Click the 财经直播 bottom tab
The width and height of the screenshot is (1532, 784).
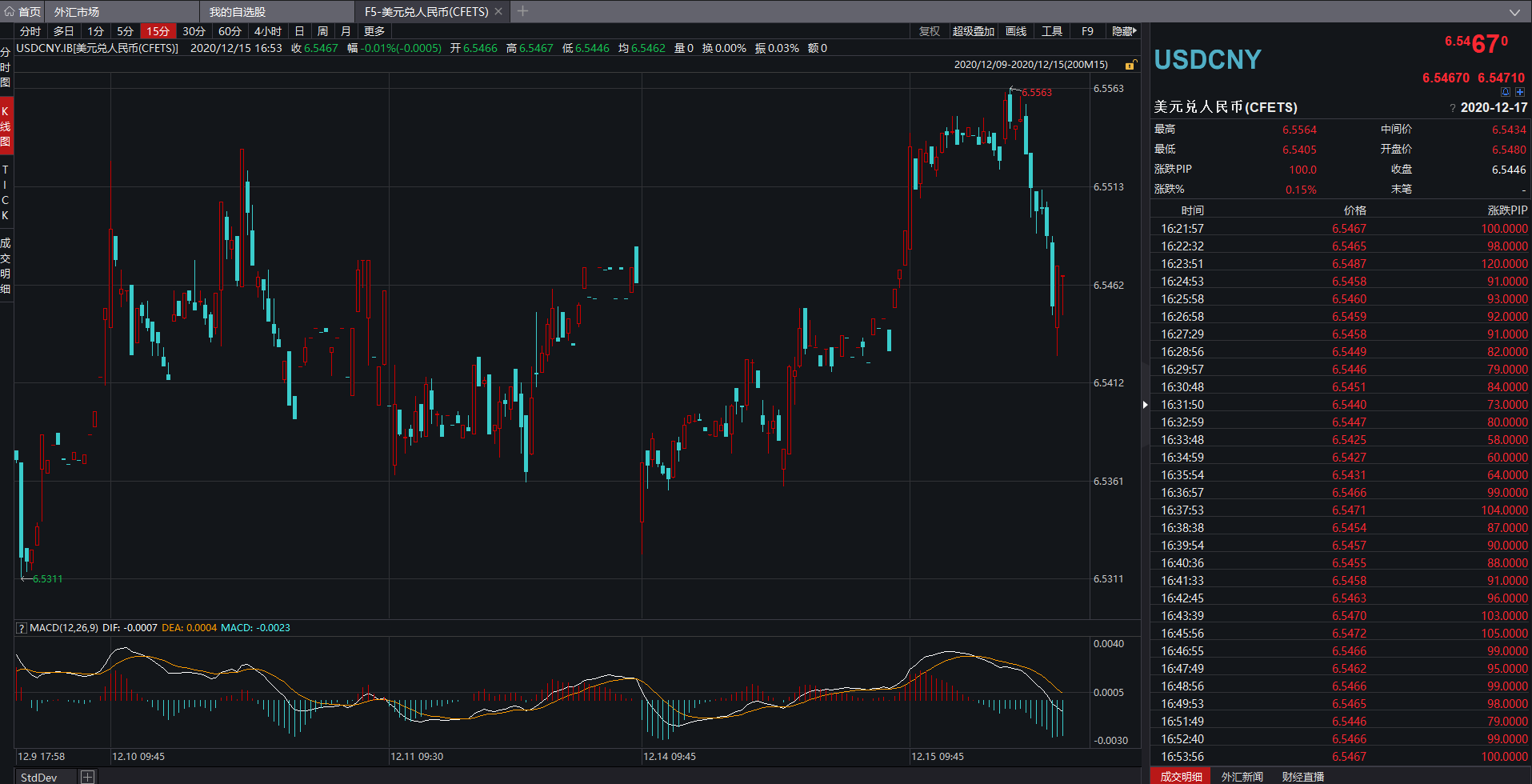1303,776
